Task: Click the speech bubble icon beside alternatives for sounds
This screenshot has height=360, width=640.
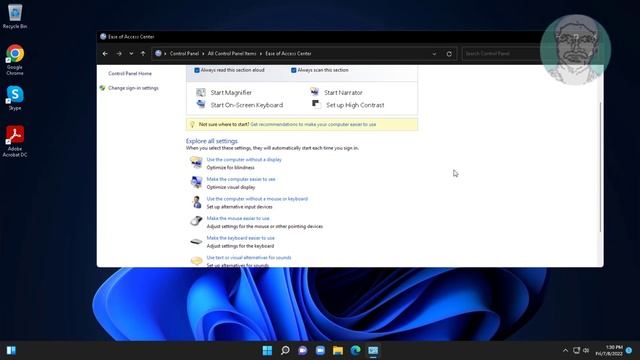Action: click(196, 260)
